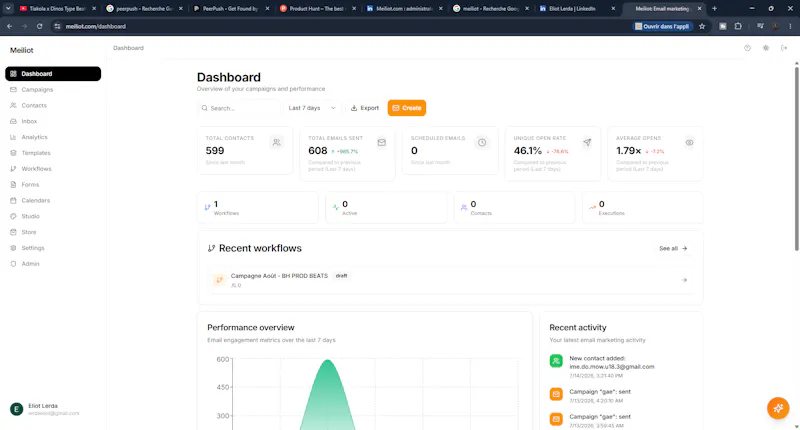Click the Admin shield icon in sidebar
The height and width of the screenshot is (430, 800).
pyautogui.click(x=13, y=263)
